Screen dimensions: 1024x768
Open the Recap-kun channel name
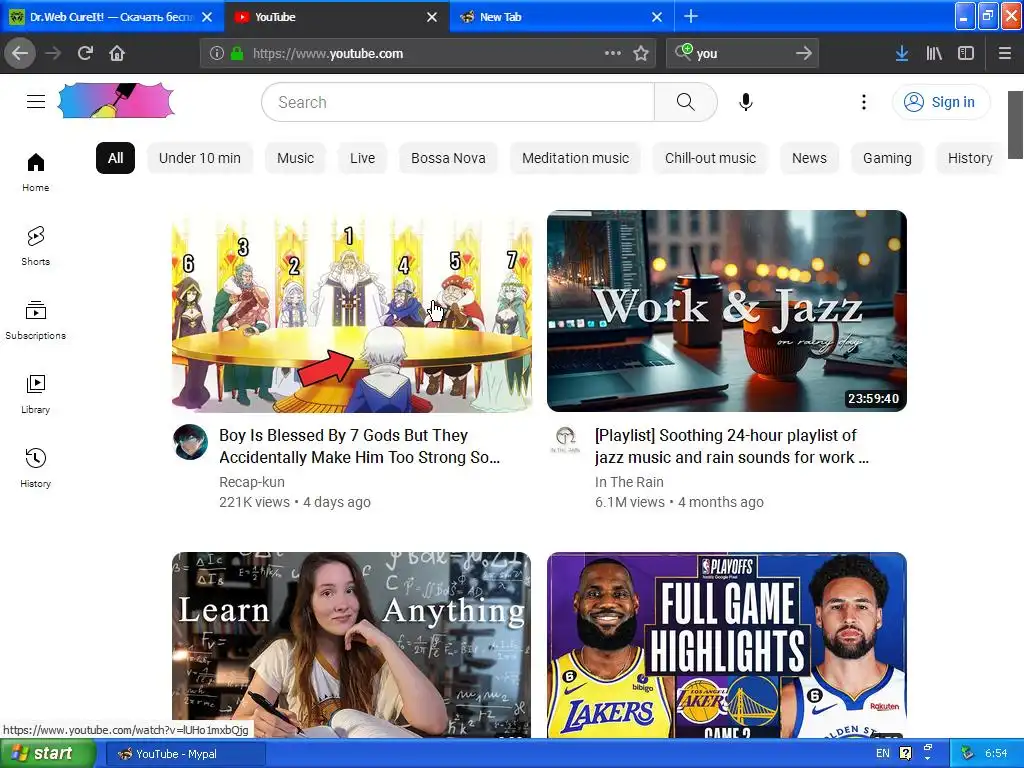point(252,482)
